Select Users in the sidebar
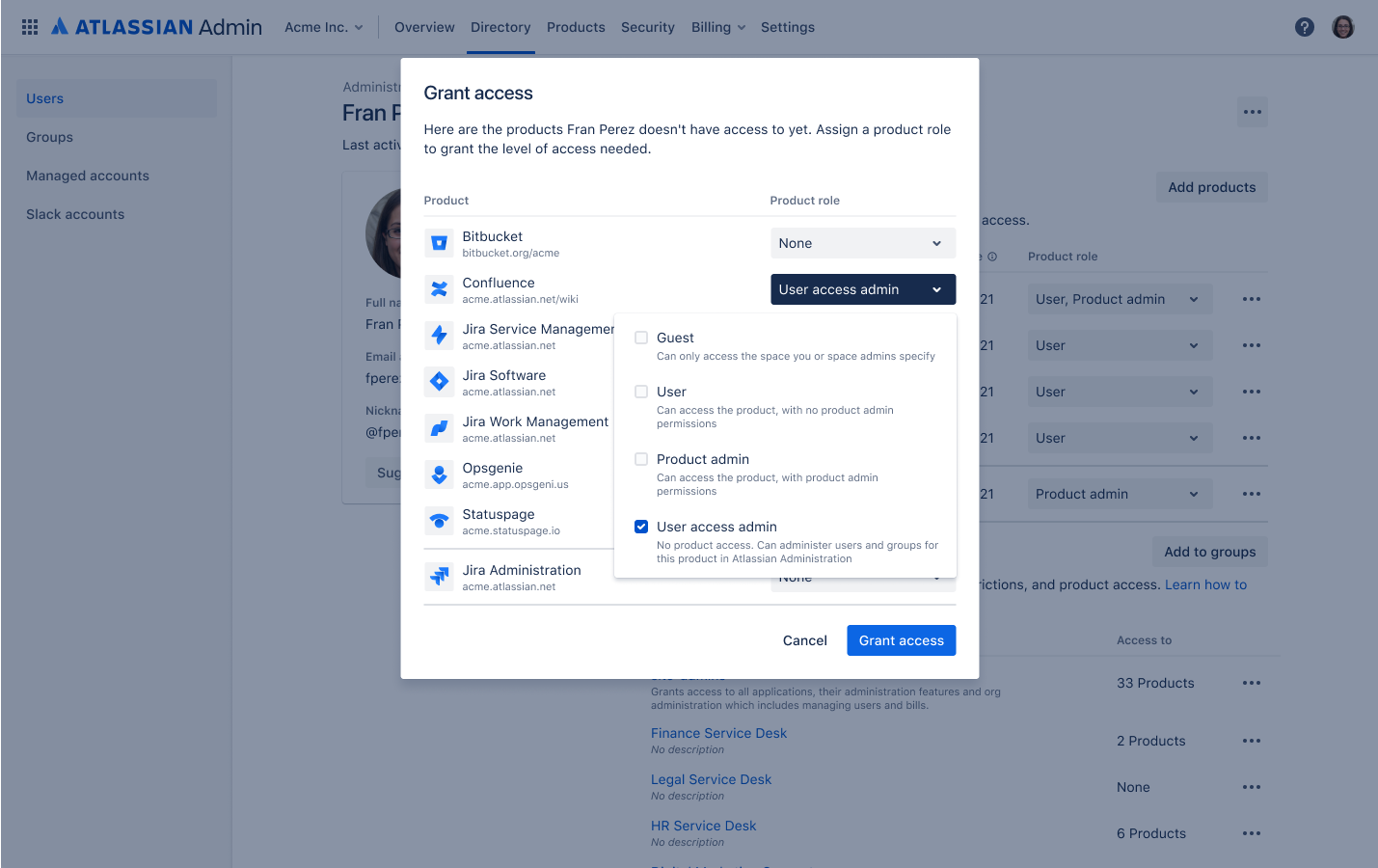 tap(117, 98)
